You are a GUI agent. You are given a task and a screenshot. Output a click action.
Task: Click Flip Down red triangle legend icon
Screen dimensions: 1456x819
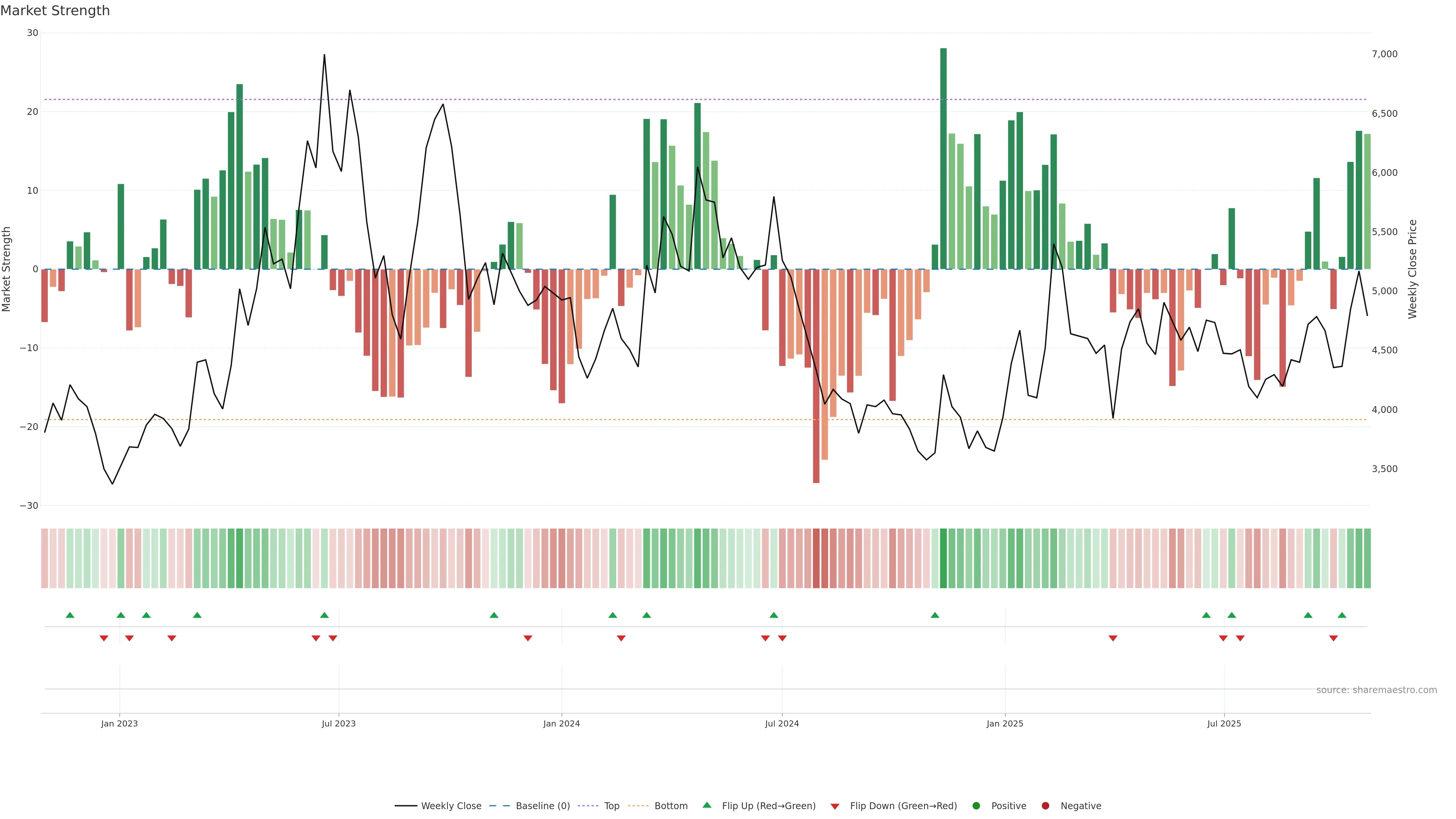coord(835,806)
